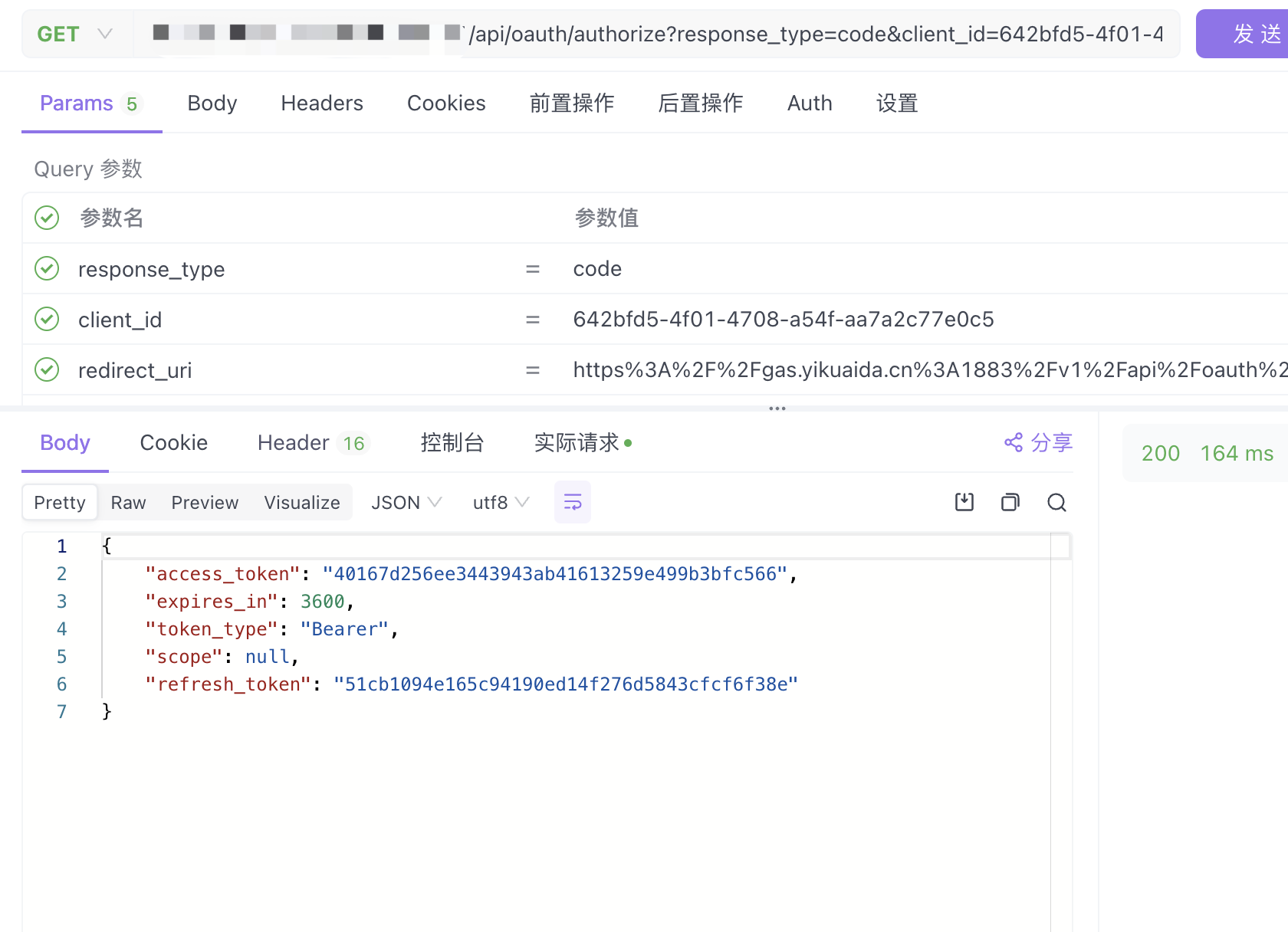1288x932 pixels.
Task: Open the 后置操作 tab
Action: [x=701, y=103]
